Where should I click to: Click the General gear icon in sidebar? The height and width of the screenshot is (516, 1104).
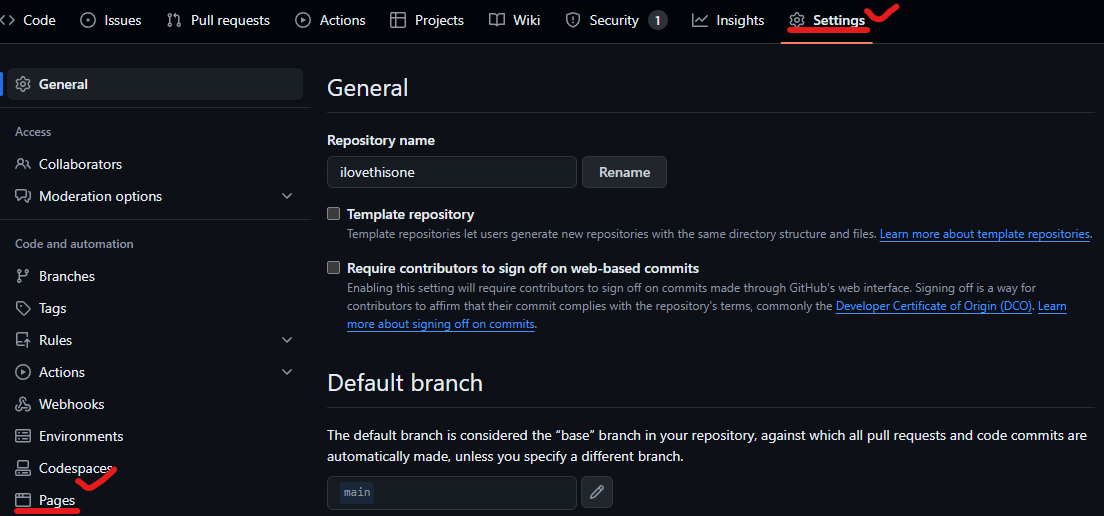pos(23,84)
